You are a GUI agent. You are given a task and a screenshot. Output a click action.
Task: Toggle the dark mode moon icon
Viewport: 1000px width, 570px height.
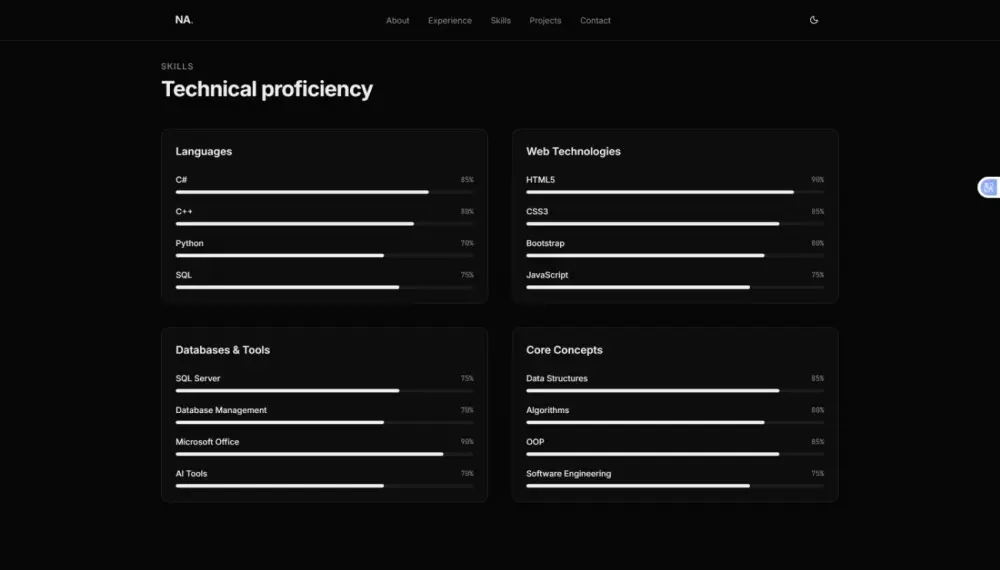click(814, 20)
